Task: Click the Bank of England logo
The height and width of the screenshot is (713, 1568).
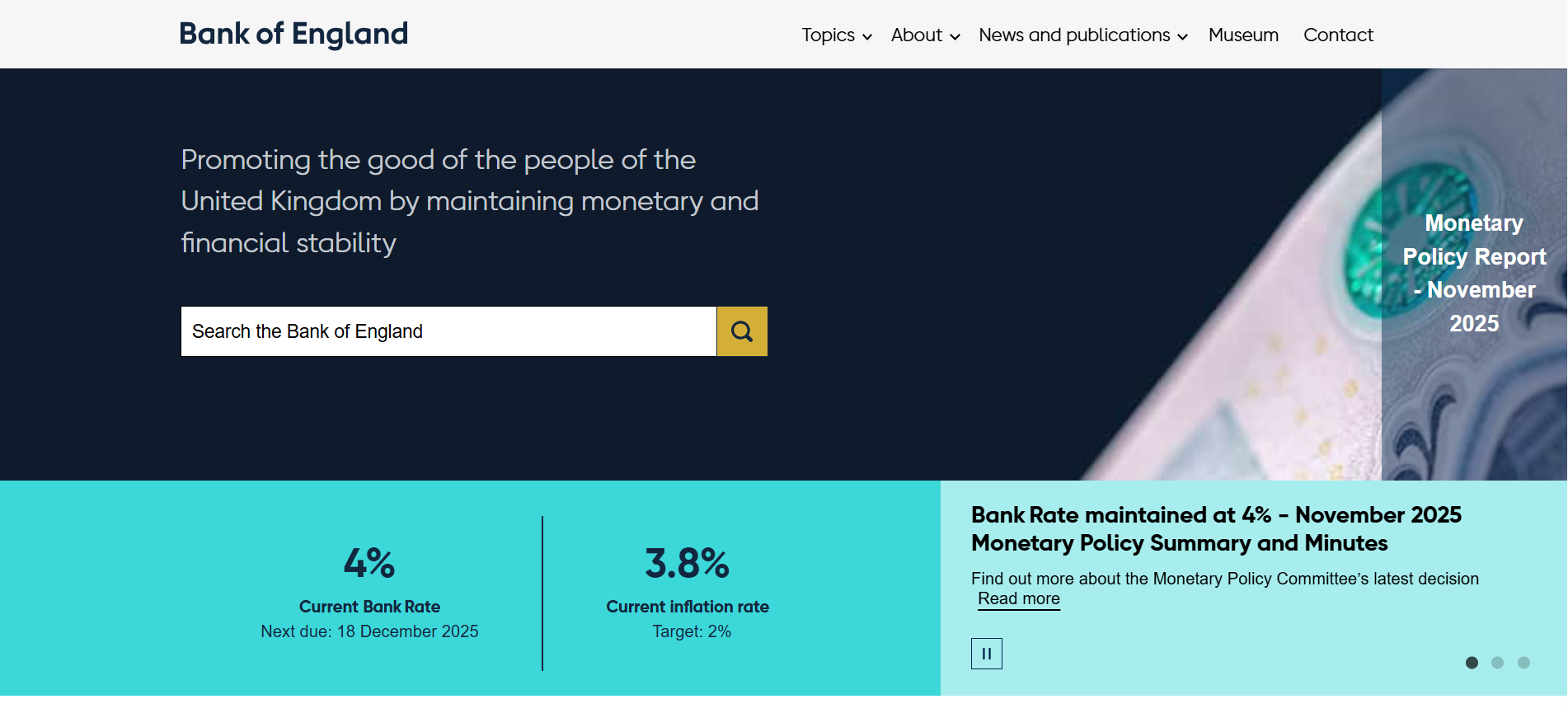Action: click(293, 34)
